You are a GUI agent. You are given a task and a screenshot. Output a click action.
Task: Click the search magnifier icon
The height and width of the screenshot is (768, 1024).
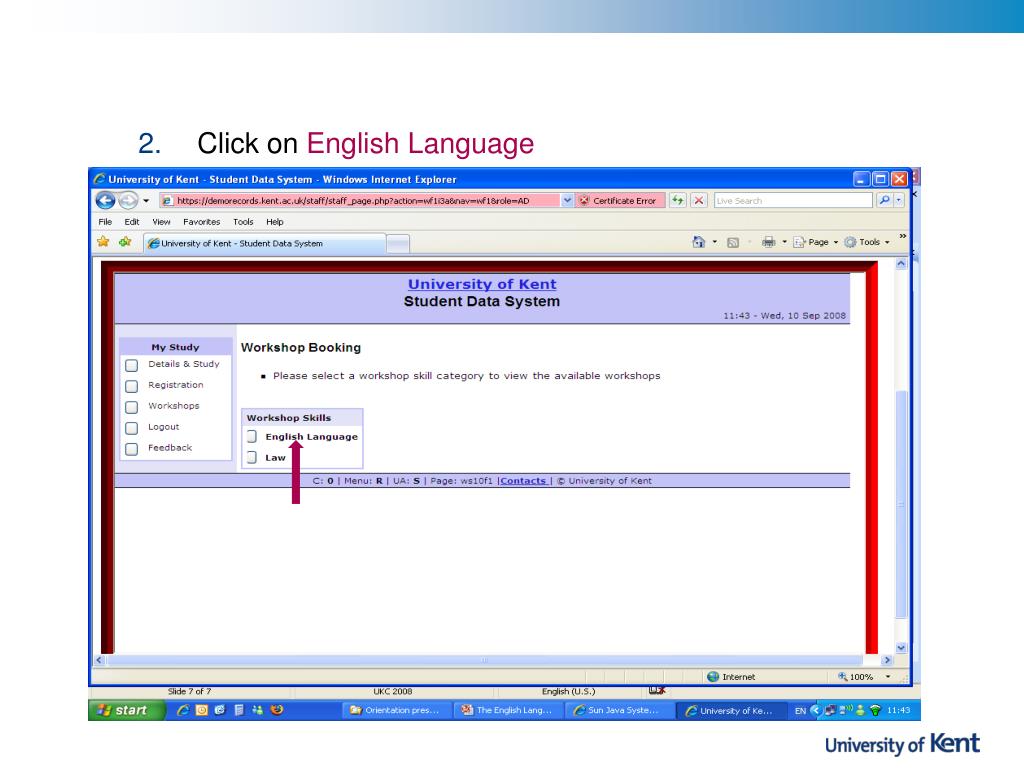(884, 200)
